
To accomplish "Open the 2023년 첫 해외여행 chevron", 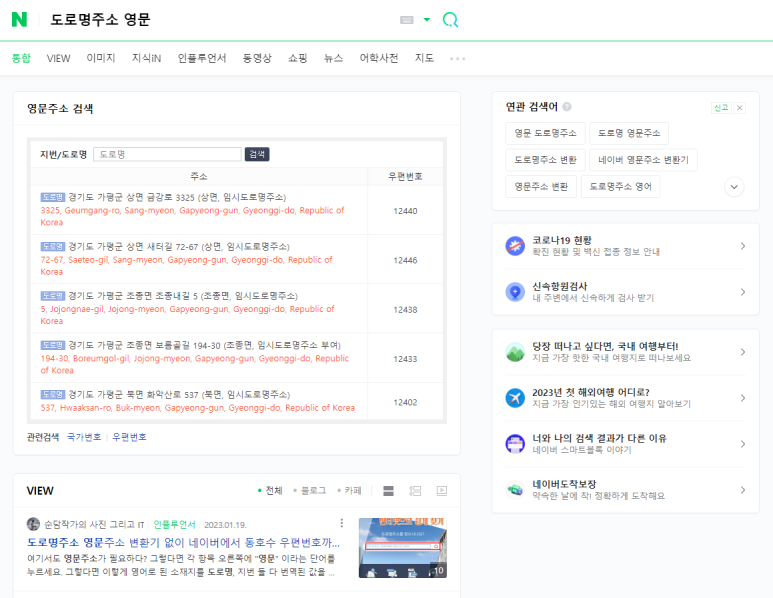I will click(x=742, y=398).
